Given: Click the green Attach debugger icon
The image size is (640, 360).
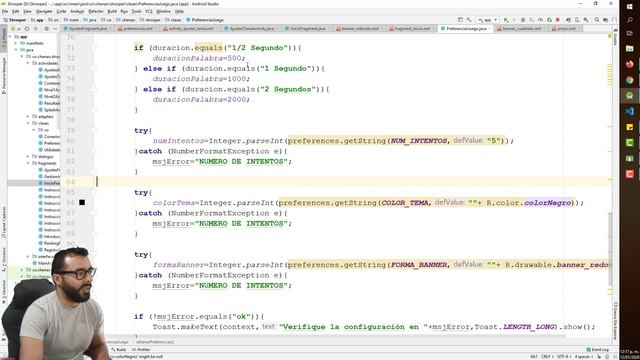Looking at the screenshot, I should pos(549,20).
